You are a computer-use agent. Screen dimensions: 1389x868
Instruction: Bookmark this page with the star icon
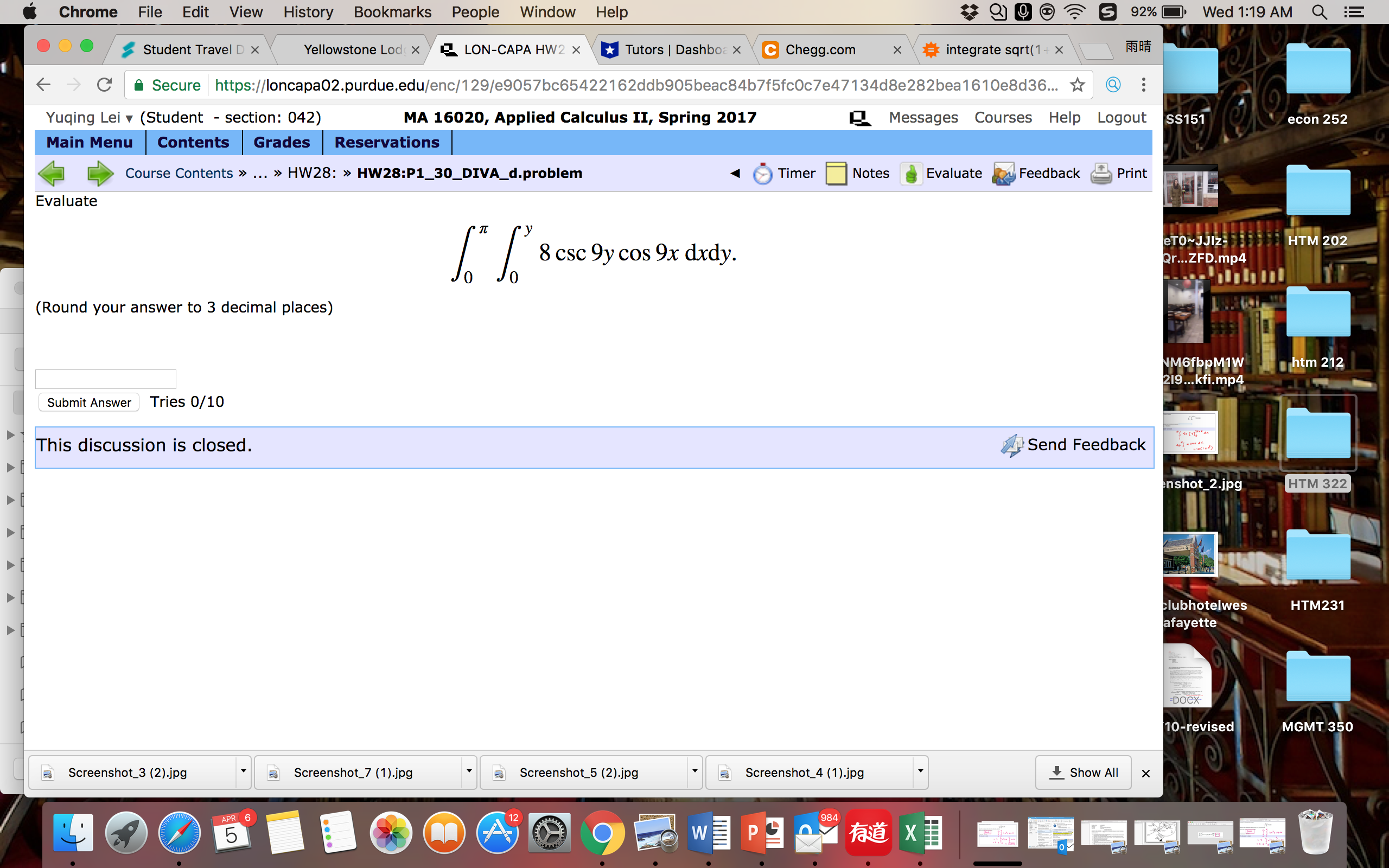point(1078,85)
